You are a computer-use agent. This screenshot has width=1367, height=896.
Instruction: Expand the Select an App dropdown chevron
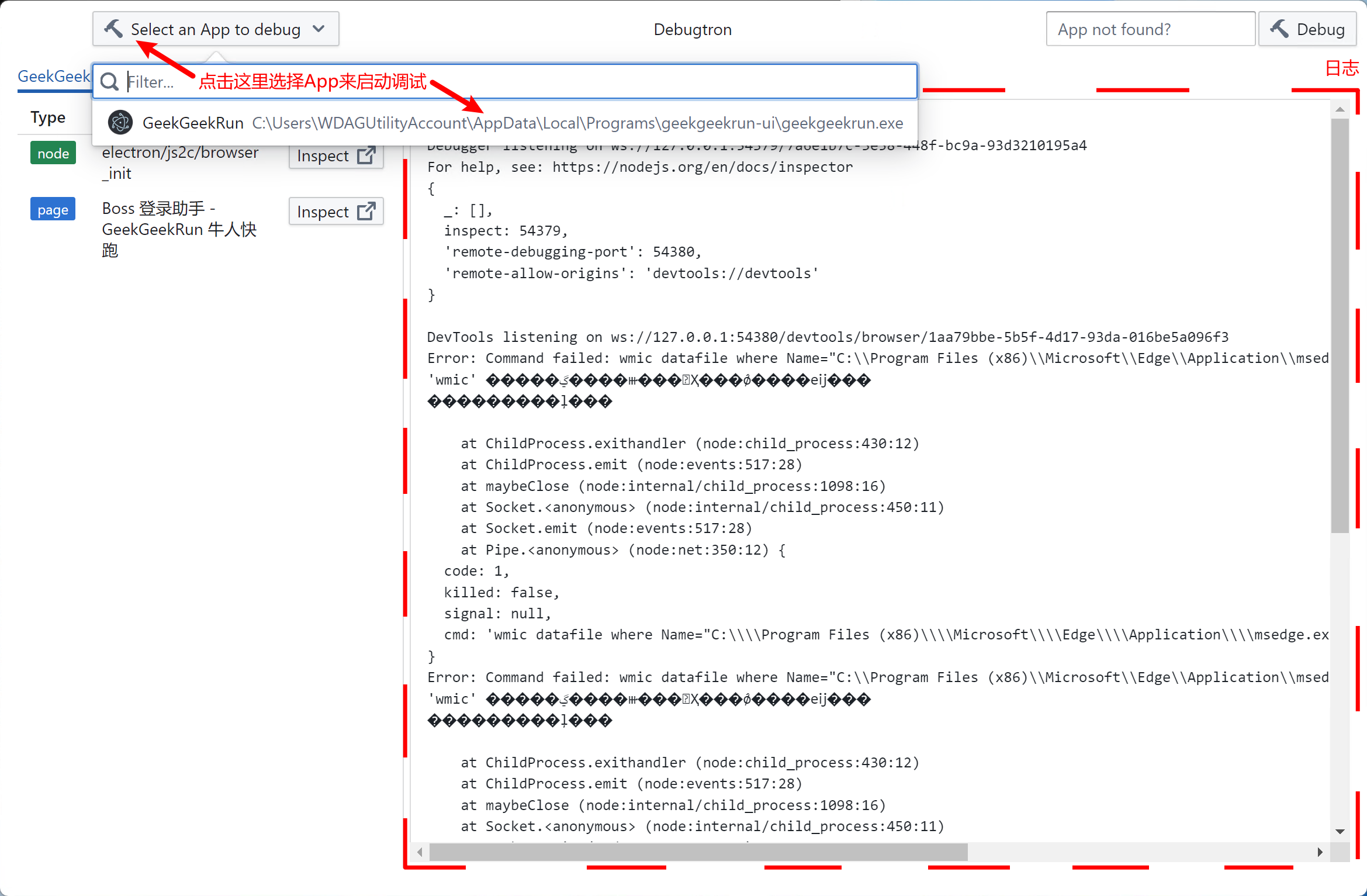(x=319, y=29)
